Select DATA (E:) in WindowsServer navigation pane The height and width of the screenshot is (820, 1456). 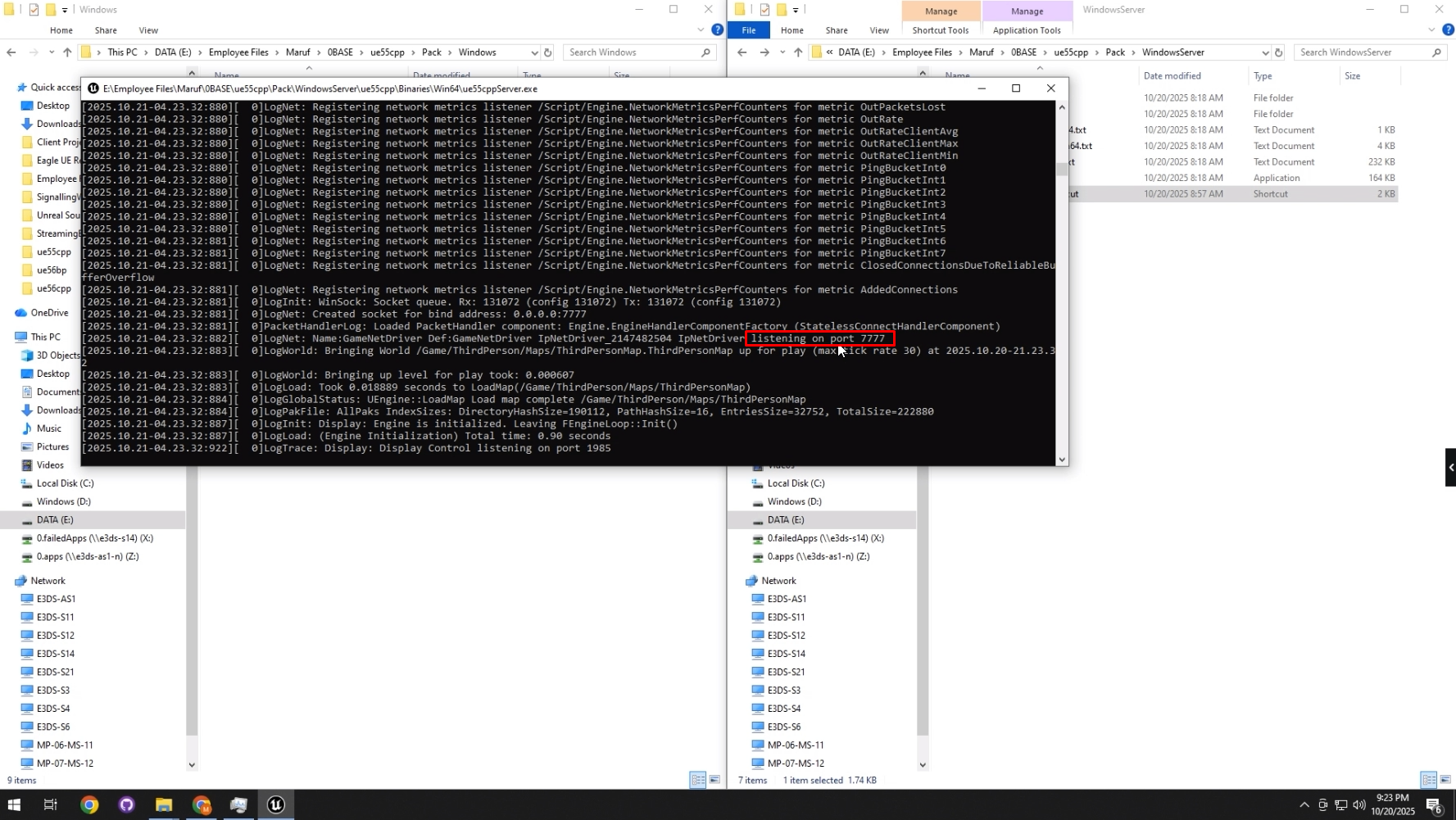pyautogui.click(x=786, y=520)
